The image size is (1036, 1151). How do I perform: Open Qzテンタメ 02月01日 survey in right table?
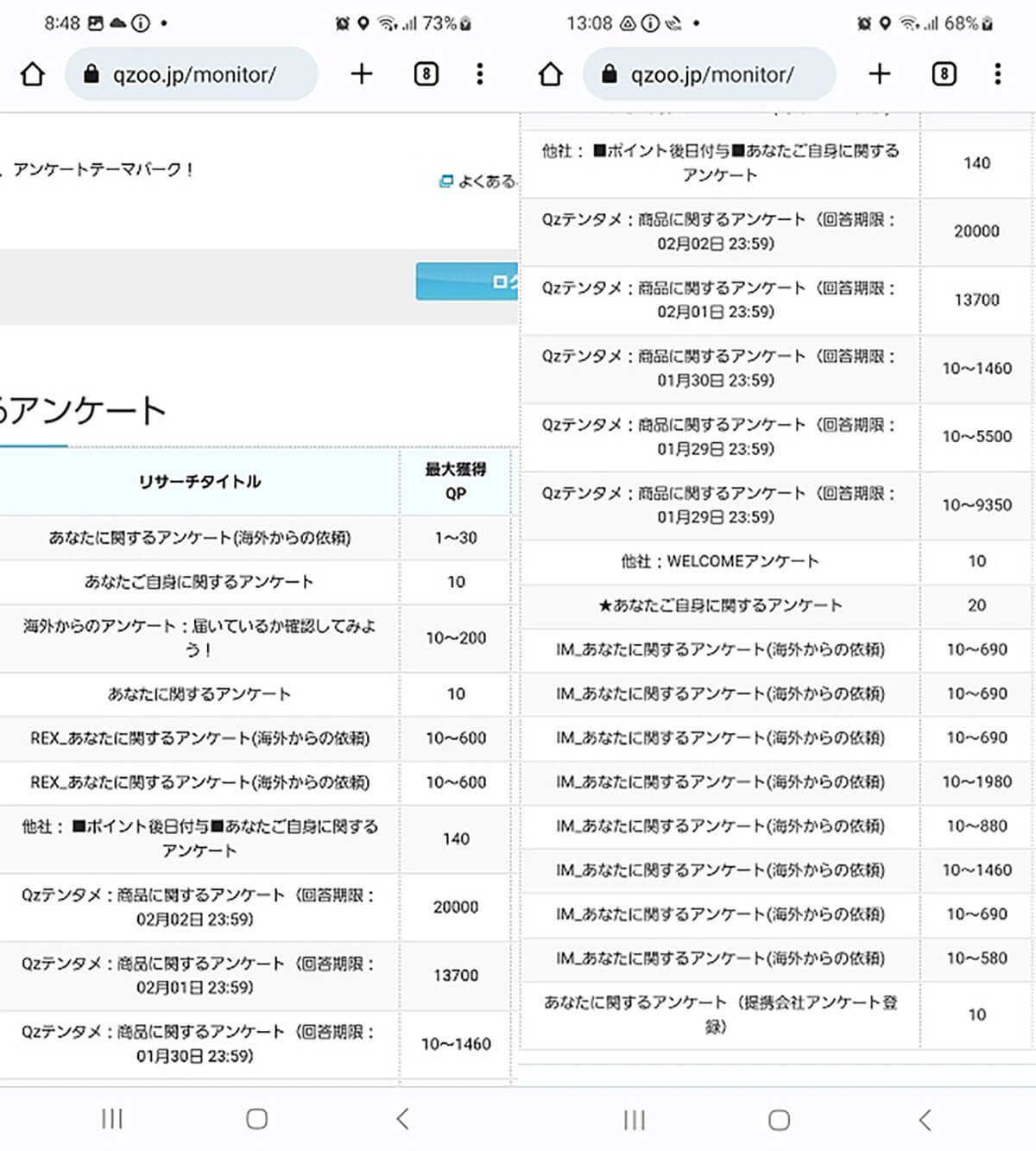coord(720,300)
